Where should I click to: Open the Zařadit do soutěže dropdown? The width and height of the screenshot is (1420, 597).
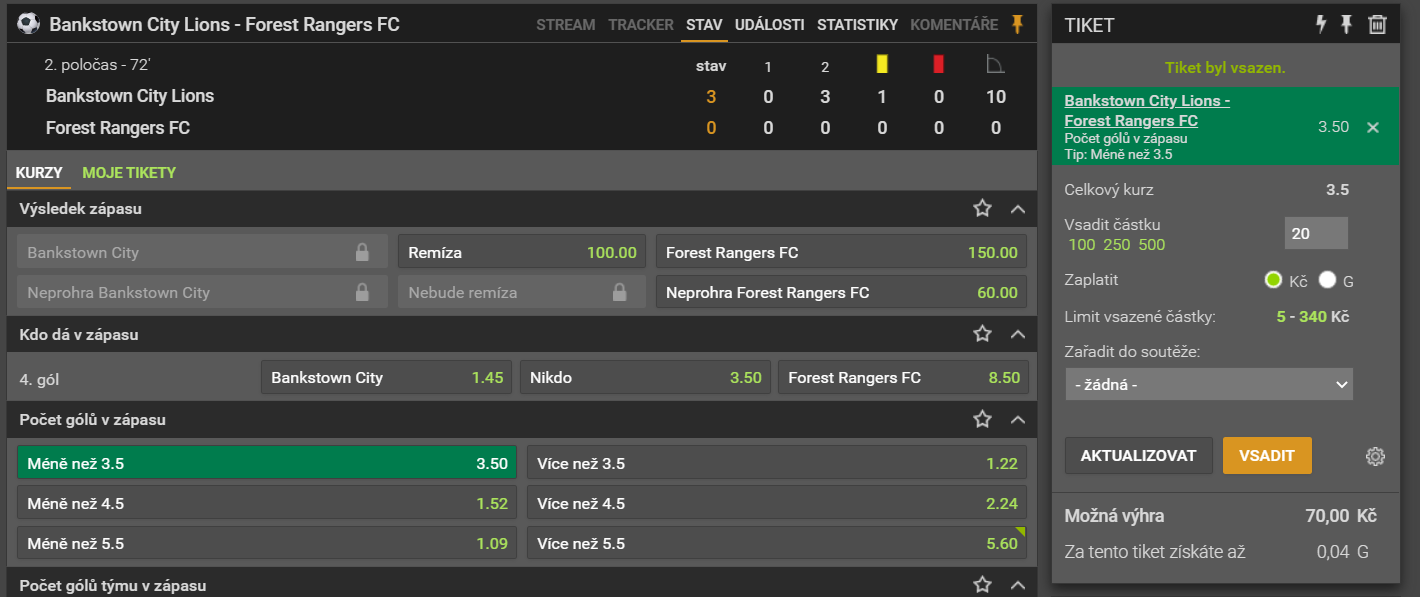tap(1208, 384)
